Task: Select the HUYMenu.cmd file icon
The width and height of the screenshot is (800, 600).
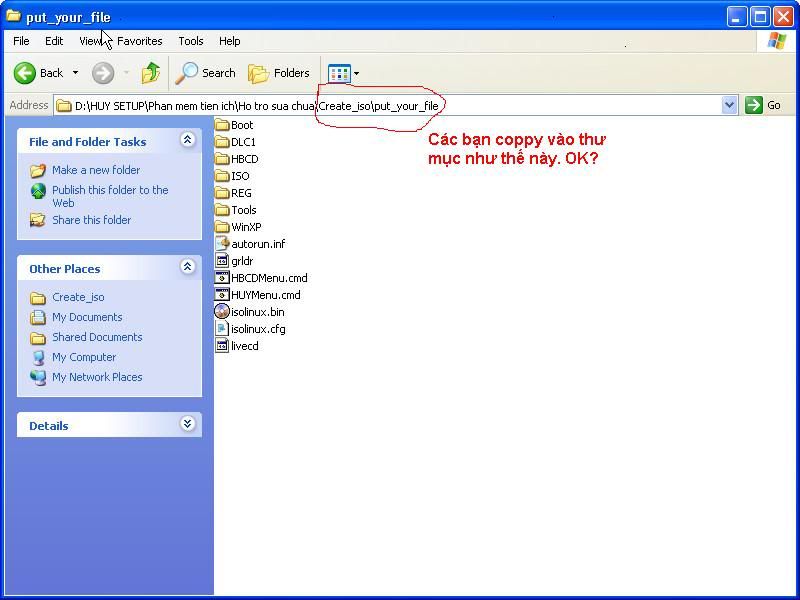Action: pos(222,294)
